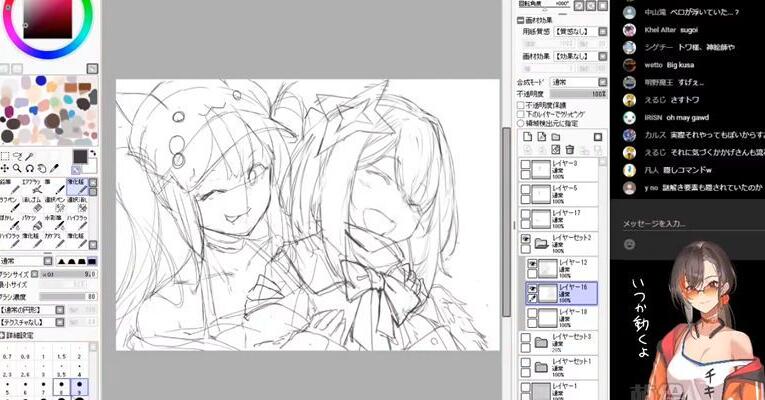Swap foreground and background colors arrow
The height and width of the screenshot is (400, 765).
tap(93, 154)
